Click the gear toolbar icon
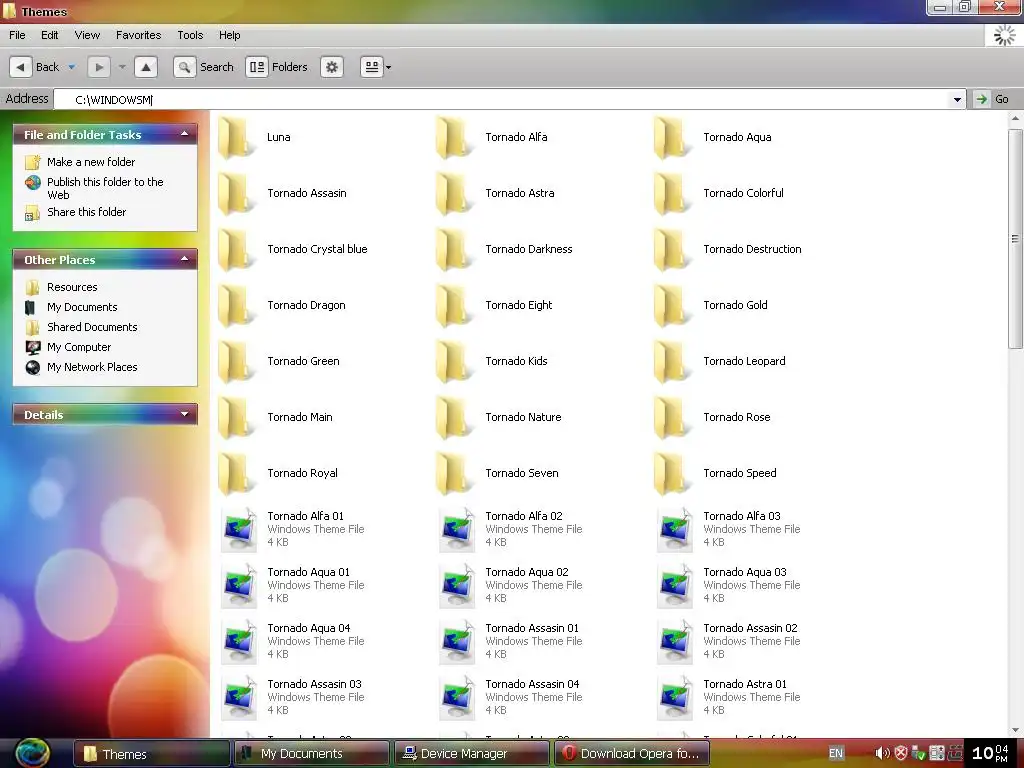This screenshot has height=768, width=1024. [332, 67]
